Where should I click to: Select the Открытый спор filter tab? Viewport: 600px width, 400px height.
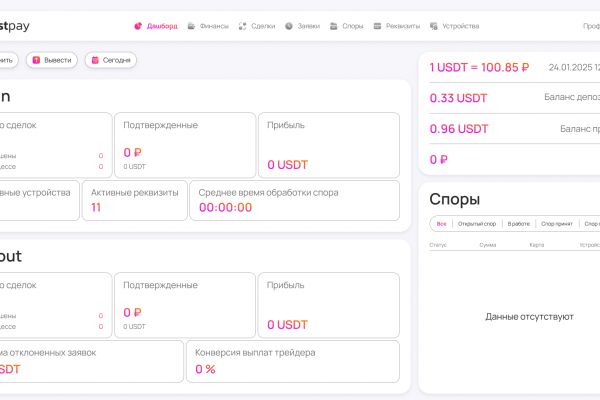point(477,224)
